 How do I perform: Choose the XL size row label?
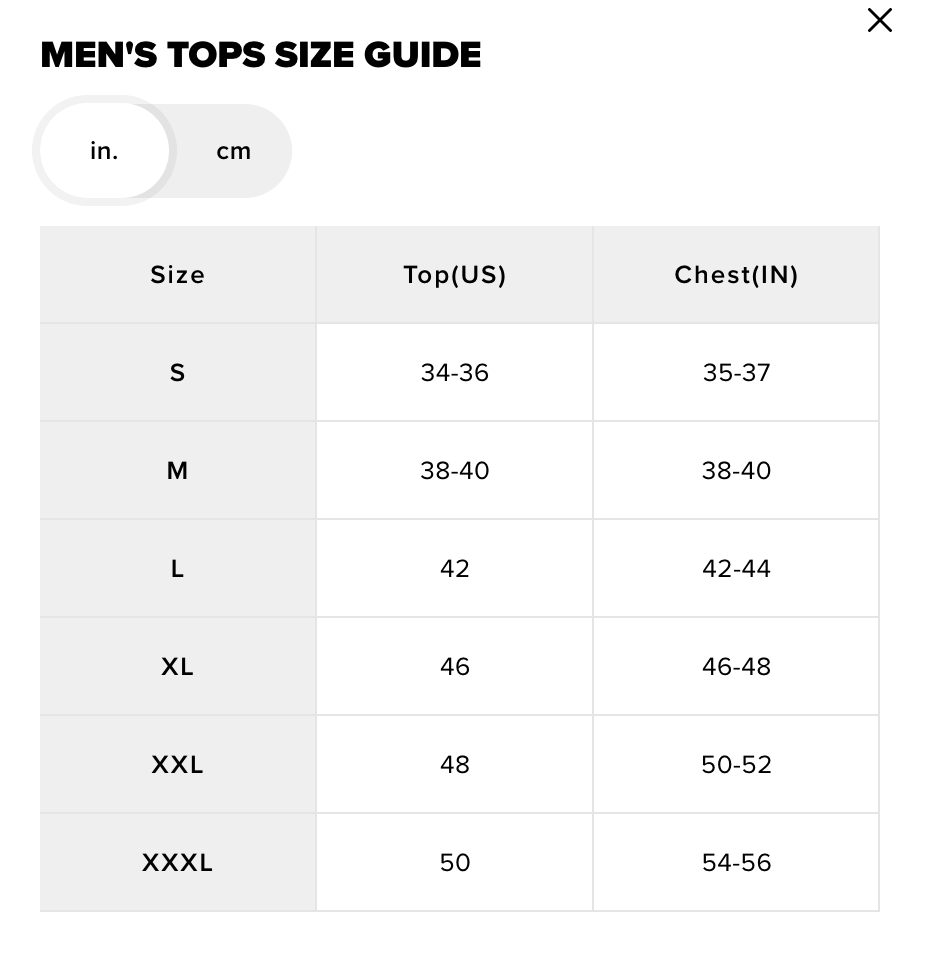(178, 667)
